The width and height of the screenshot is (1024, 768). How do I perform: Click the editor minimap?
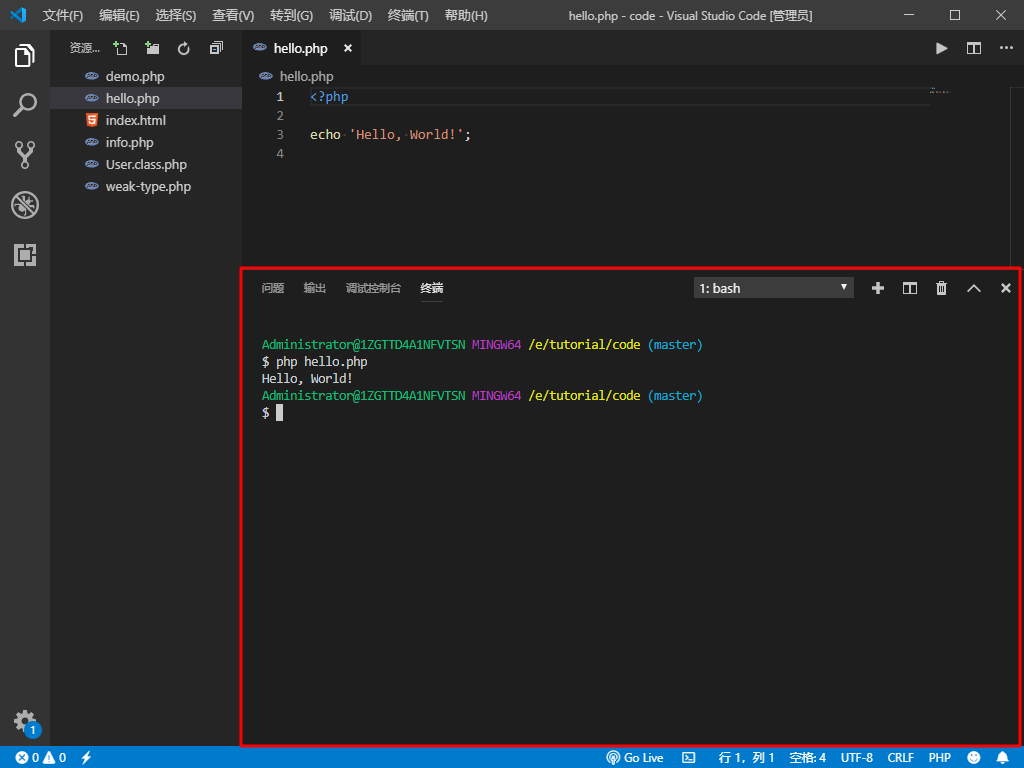tap(940, 91)
